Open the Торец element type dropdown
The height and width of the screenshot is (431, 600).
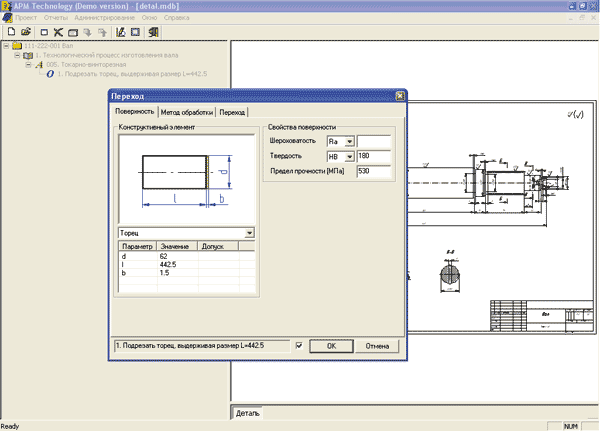(249, 232)
